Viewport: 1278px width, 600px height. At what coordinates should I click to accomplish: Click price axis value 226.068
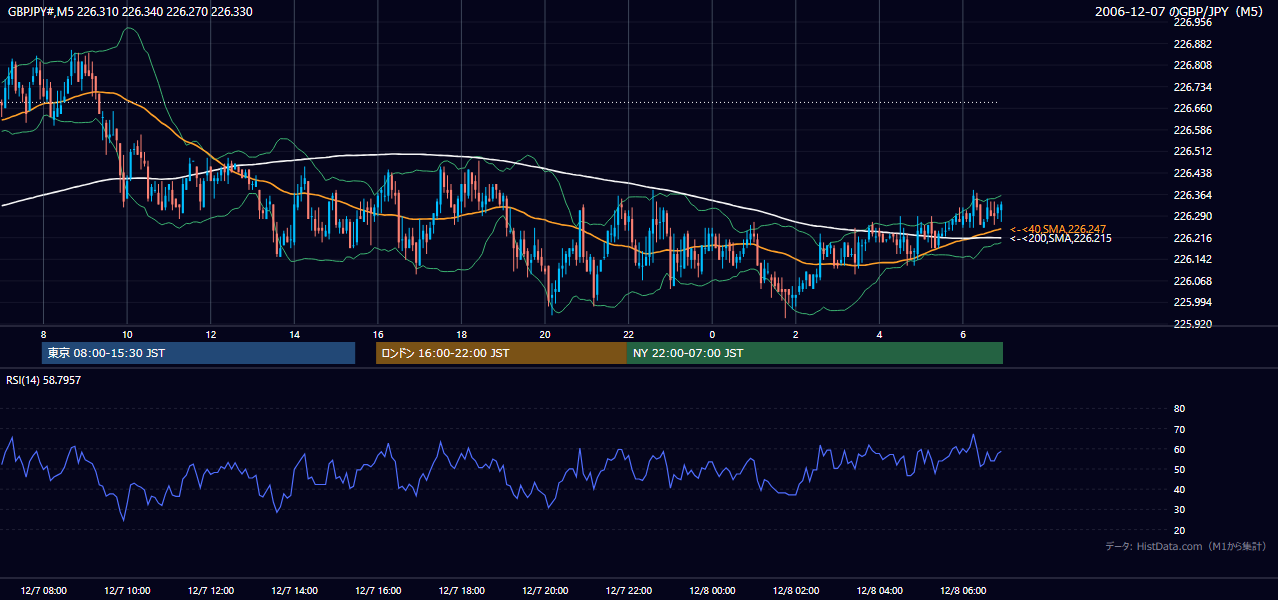pos(1192,280)
